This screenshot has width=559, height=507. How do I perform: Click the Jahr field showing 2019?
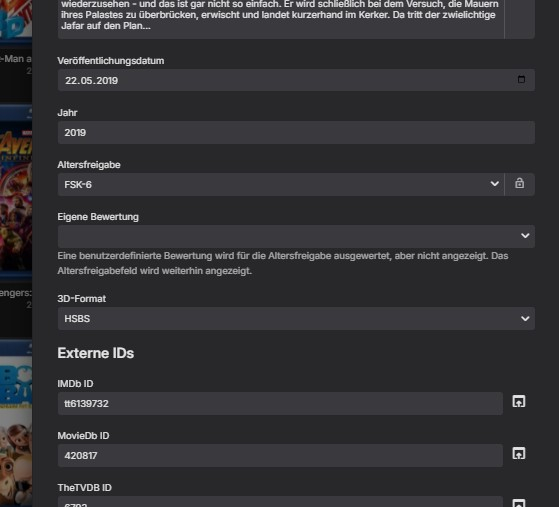(x=296, y=133)
